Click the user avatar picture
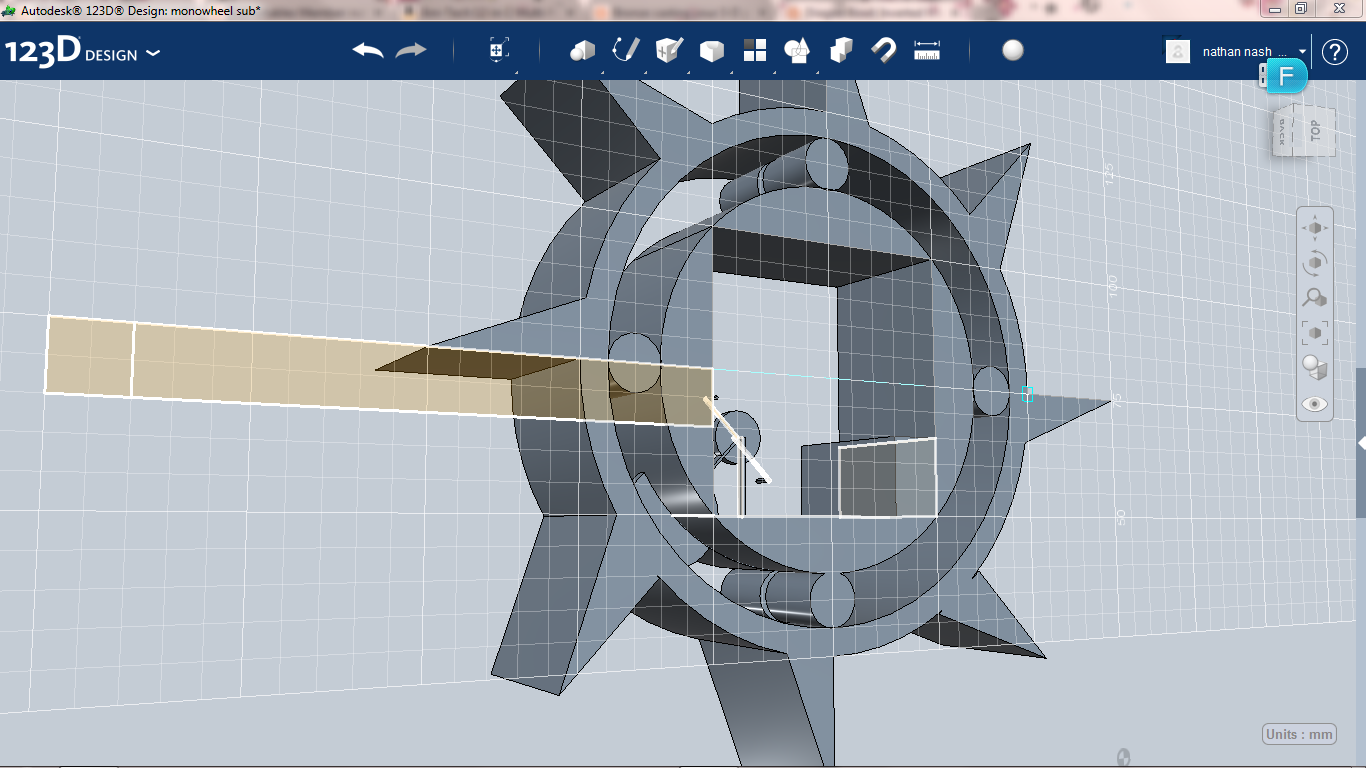 (x=1178, y=51)
